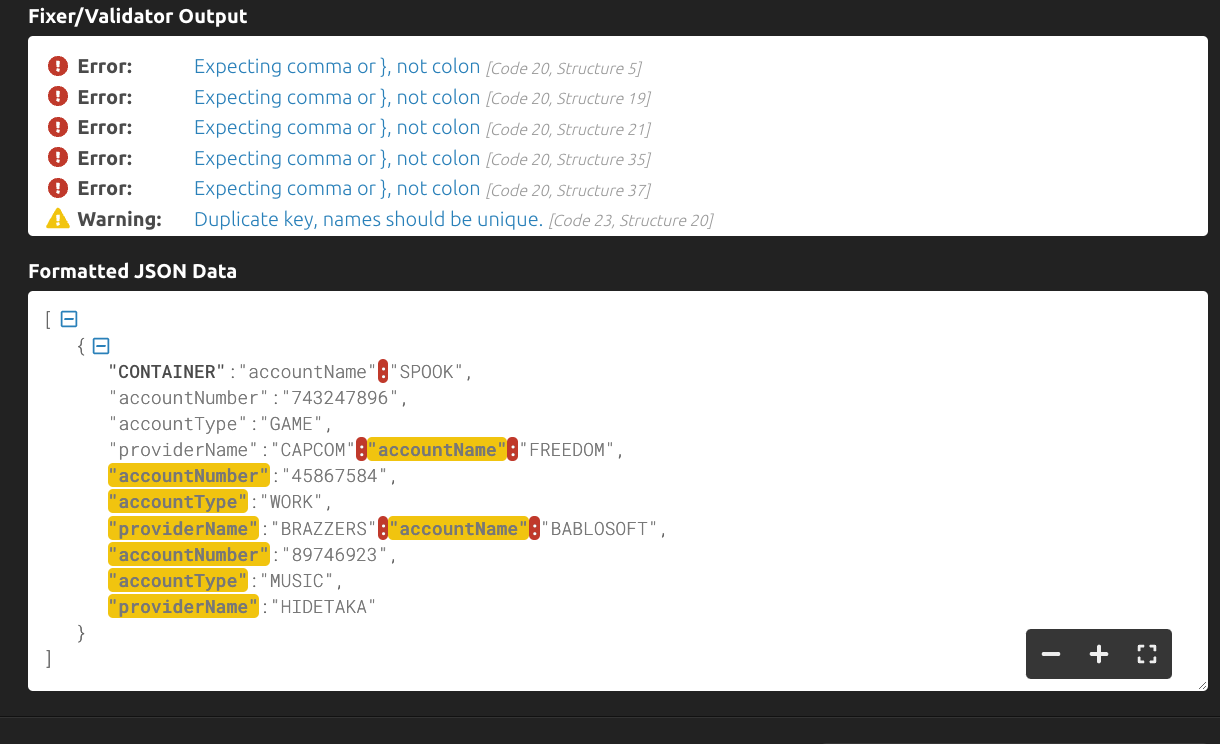Click the red colon marker before "SPOOK"
The height and width of the screenshot is (744, 1220).
[383, 372]
